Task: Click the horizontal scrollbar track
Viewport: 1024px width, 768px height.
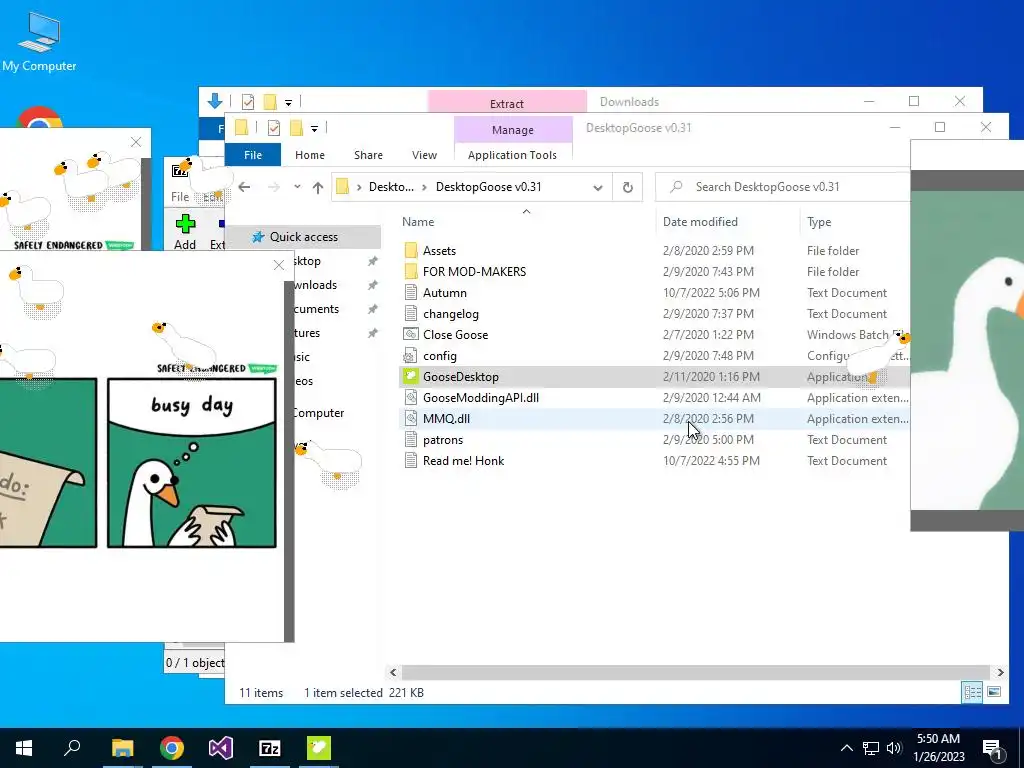Action: pos(696,672)
